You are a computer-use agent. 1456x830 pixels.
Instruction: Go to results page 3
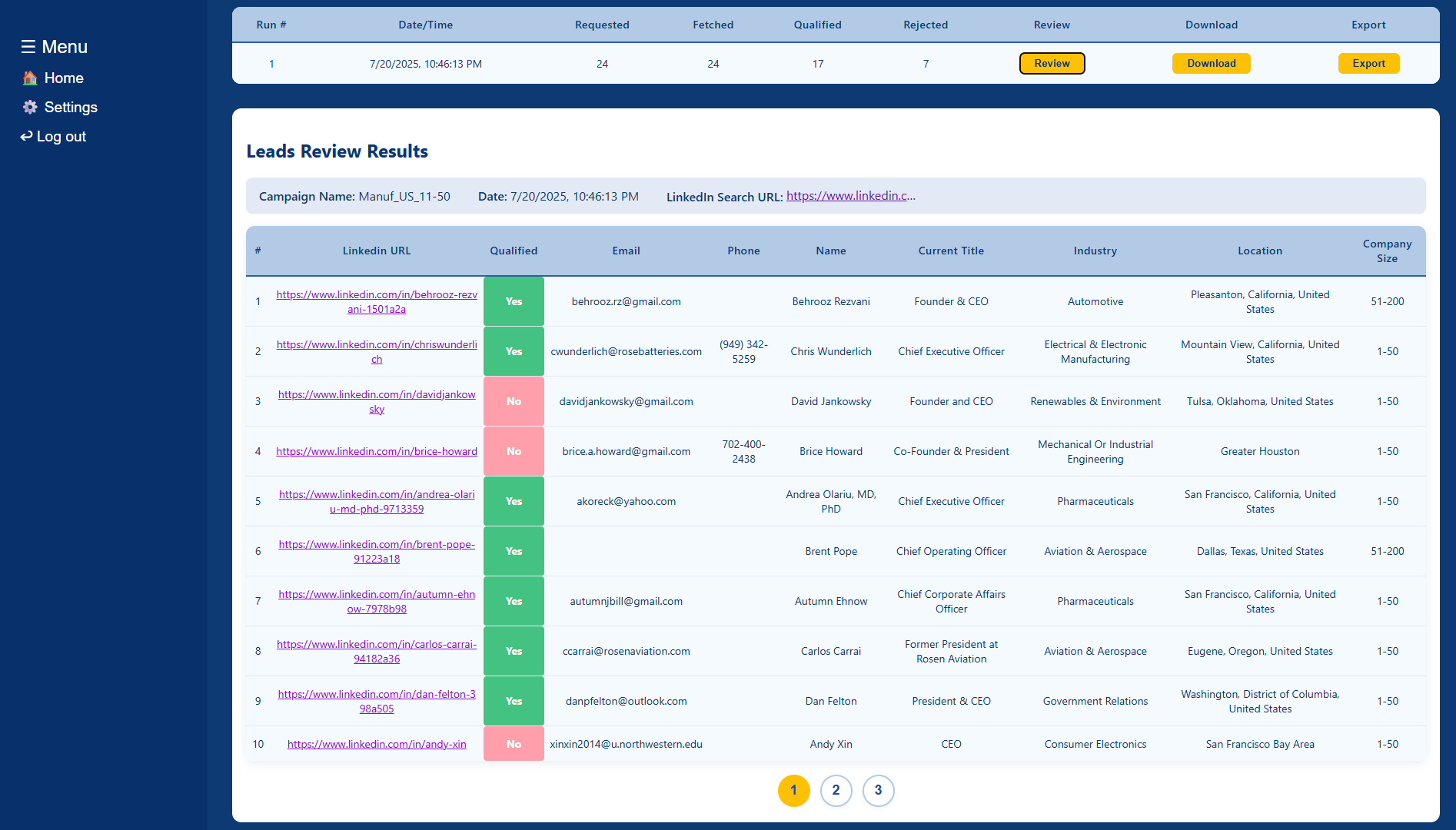(878, 790)
